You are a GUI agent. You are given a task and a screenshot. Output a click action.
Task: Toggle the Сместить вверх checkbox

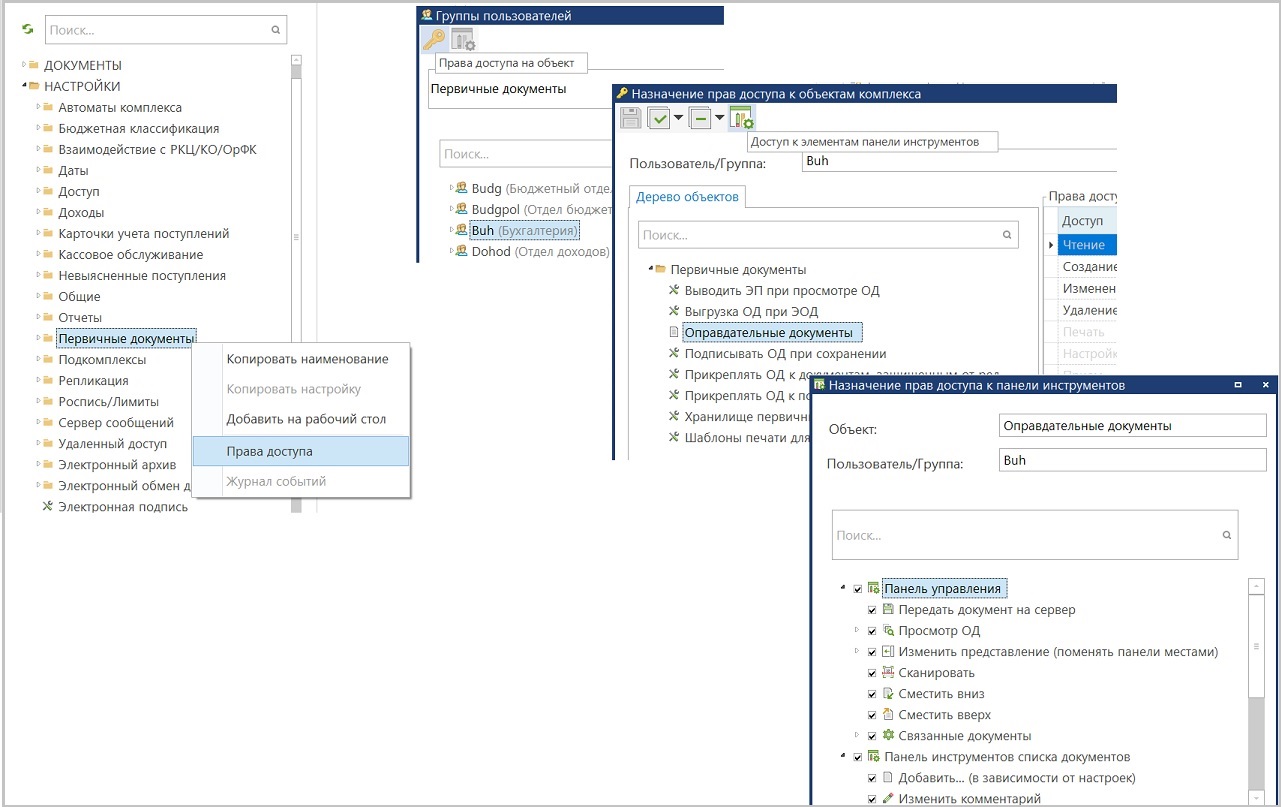872,715
